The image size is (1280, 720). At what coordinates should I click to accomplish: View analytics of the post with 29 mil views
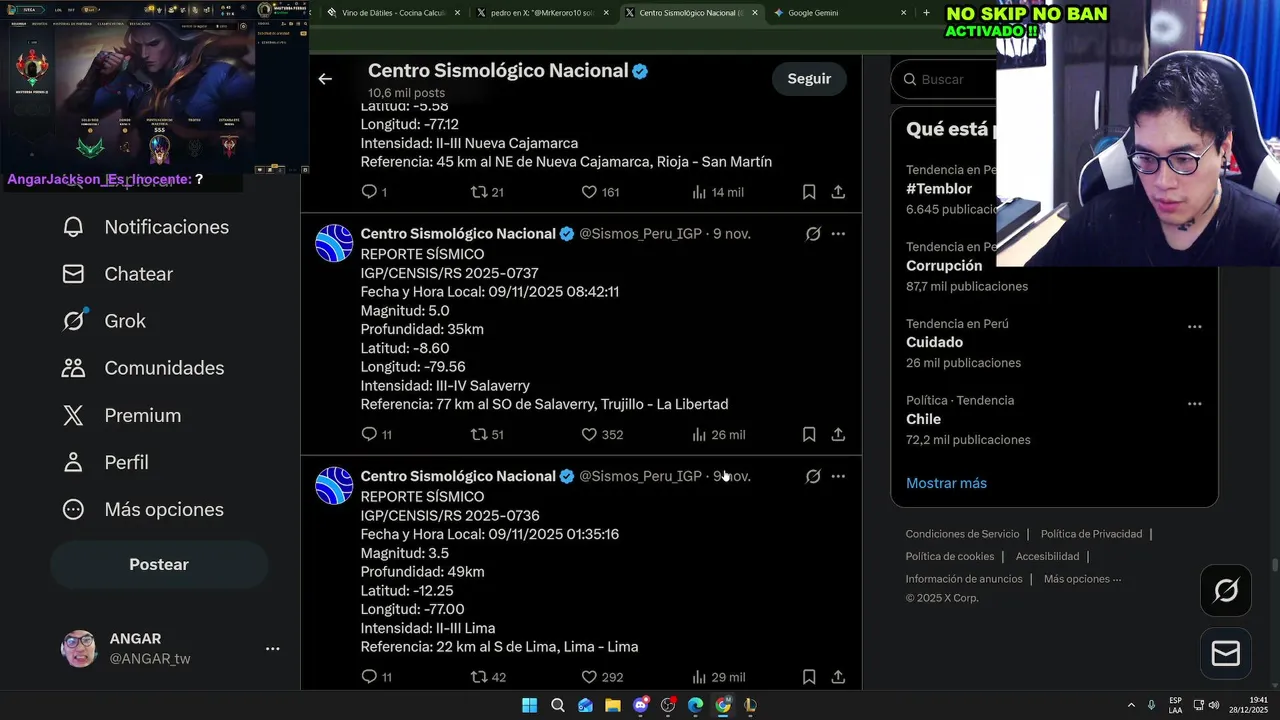tap(718, 677)
